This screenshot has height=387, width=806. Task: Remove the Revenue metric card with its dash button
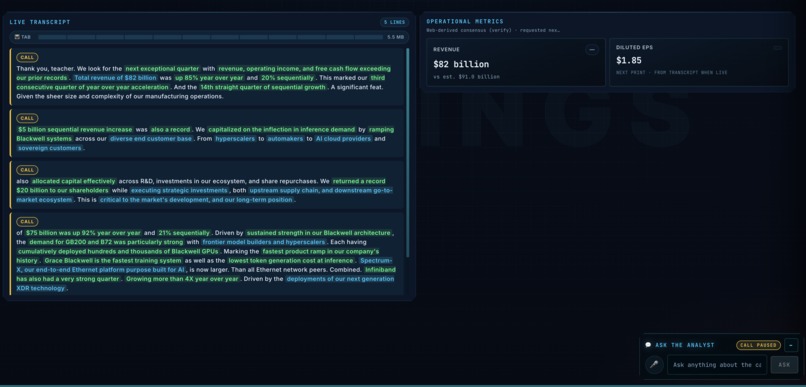592,50
